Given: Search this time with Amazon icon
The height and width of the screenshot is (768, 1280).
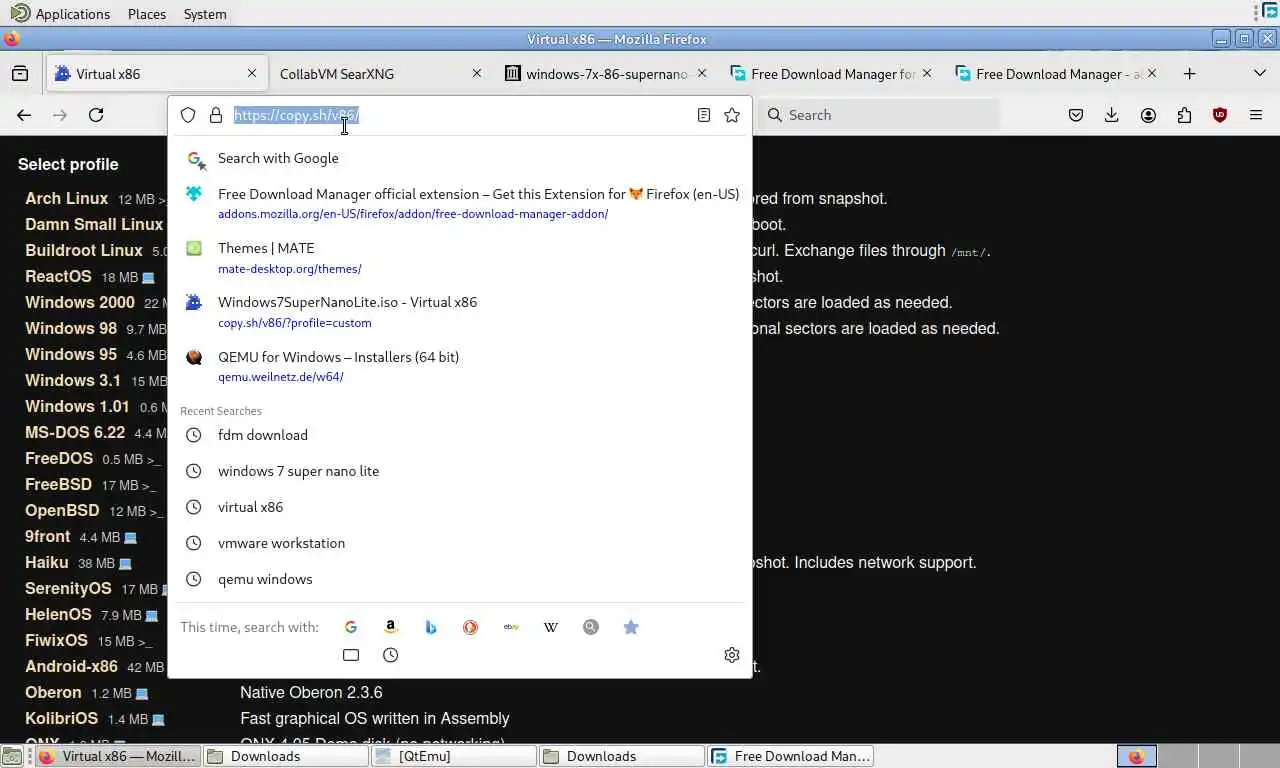Looking at the screenshot, I should point(391,627).
